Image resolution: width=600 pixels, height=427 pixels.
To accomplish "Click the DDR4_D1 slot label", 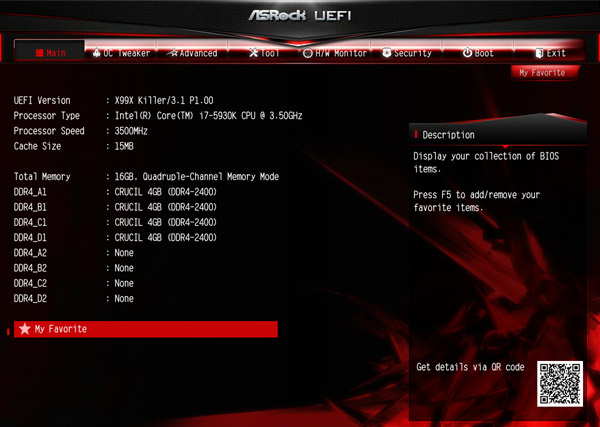I will 30,238.
